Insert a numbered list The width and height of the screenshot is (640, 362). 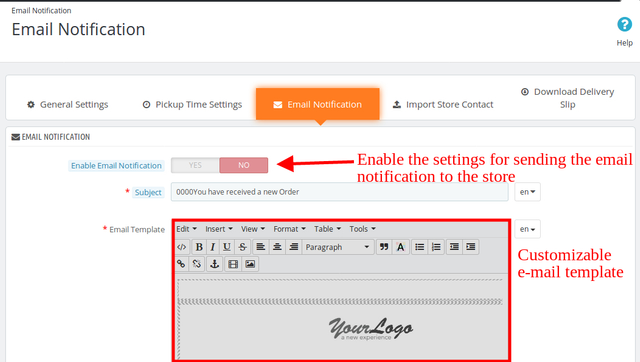[436, 247]
